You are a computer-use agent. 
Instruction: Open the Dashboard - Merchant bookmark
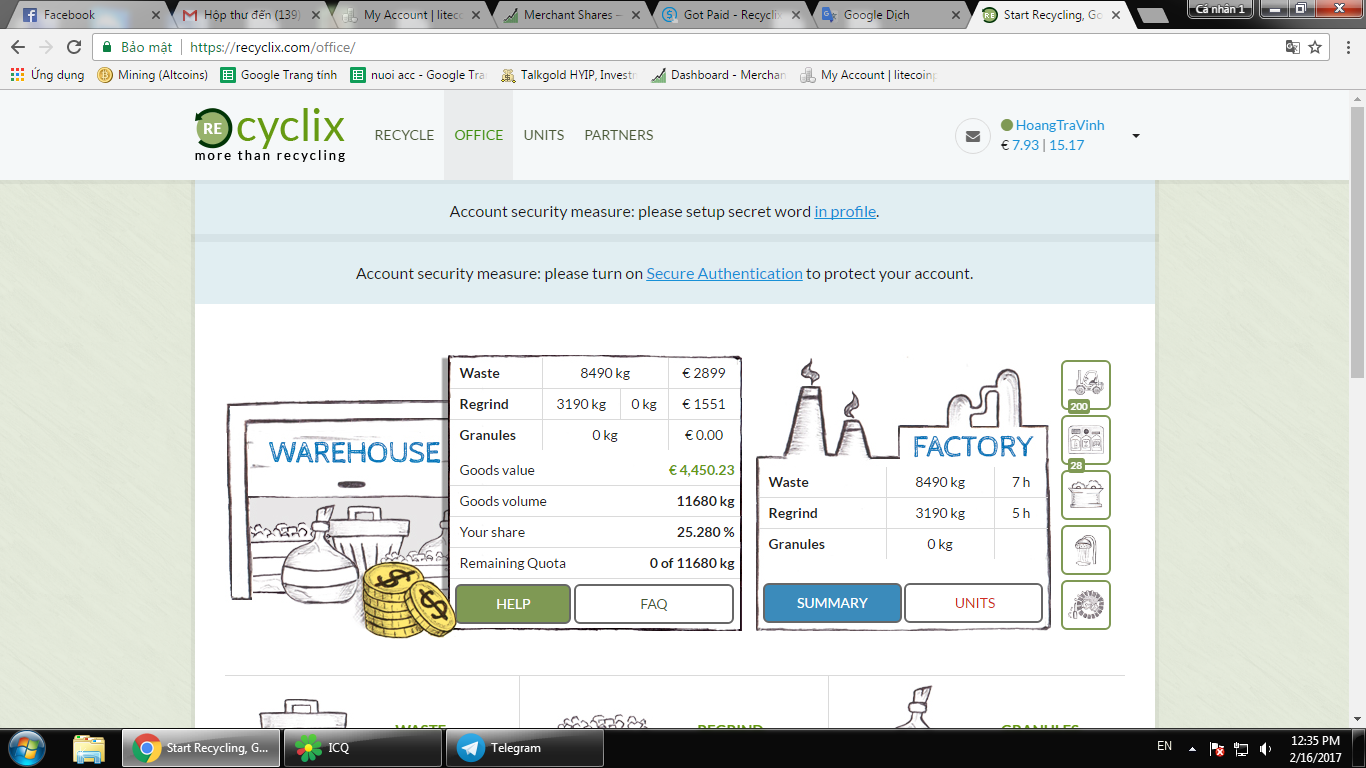pyautogui.click(x=719, y=75)
